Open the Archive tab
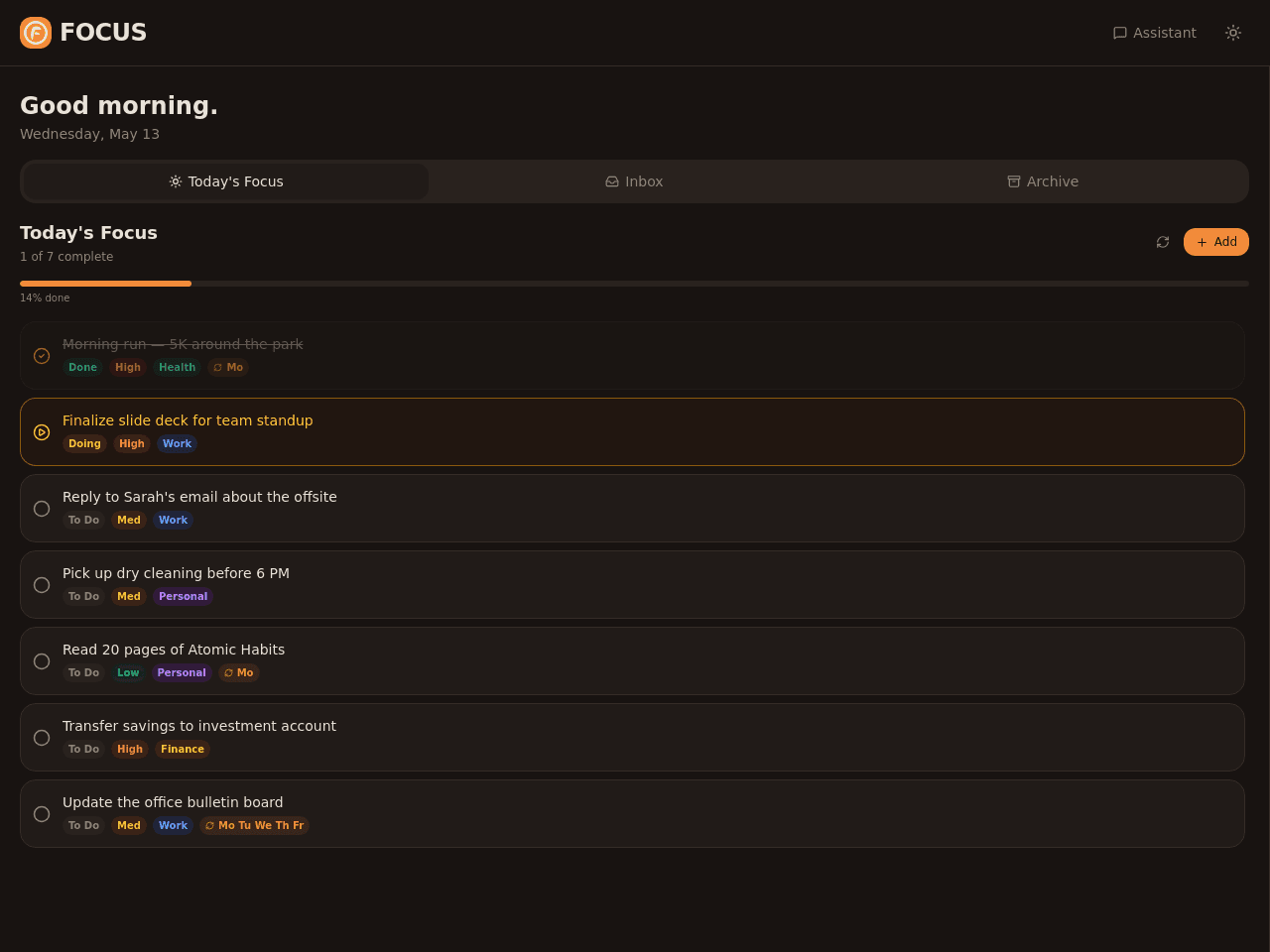1270x952 pixels. coord(1043,181)
